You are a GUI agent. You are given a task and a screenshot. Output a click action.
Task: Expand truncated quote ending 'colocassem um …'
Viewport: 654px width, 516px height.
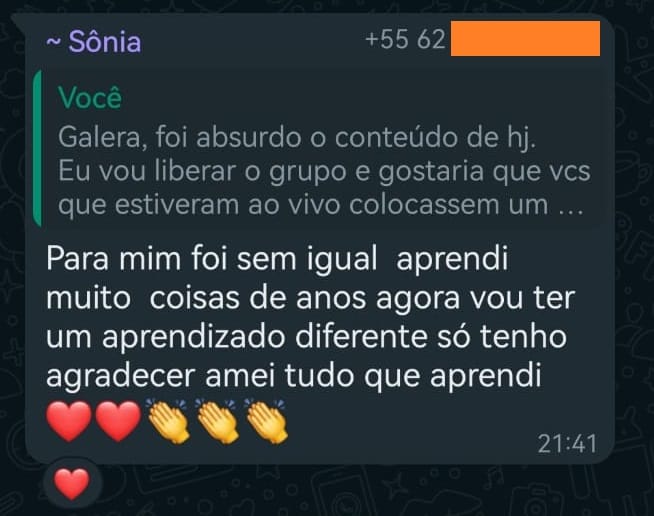pyautogui.click(x=320, y=205)
